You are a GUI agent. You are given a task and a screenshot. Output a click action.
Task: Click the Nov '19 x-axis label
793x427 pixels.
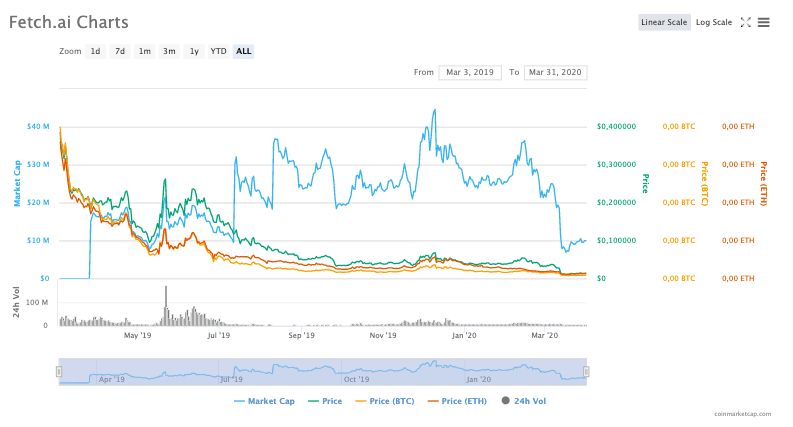(x=383, y=335)
